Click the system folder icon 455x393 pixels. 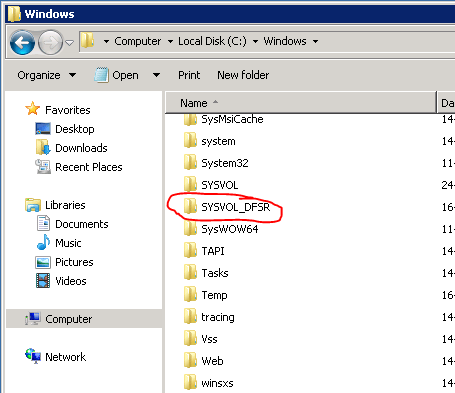[x=190, y=140]
